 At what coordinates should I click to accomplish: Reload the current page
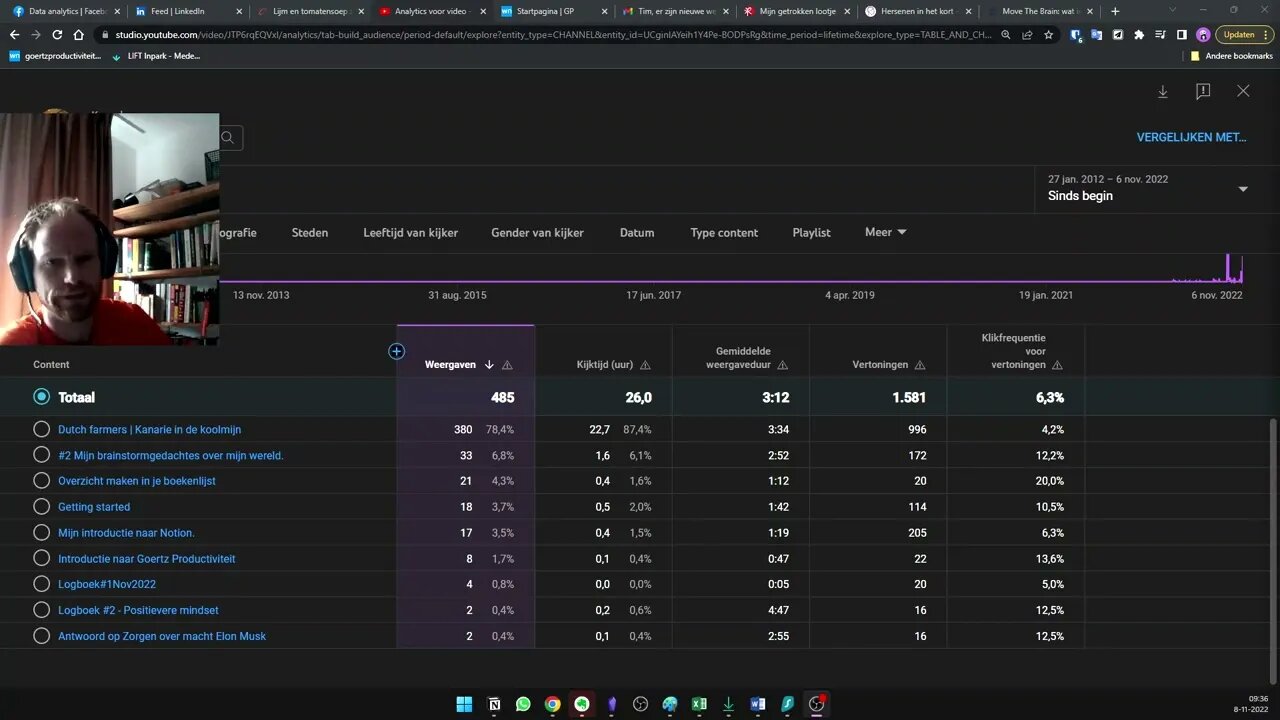57,34
